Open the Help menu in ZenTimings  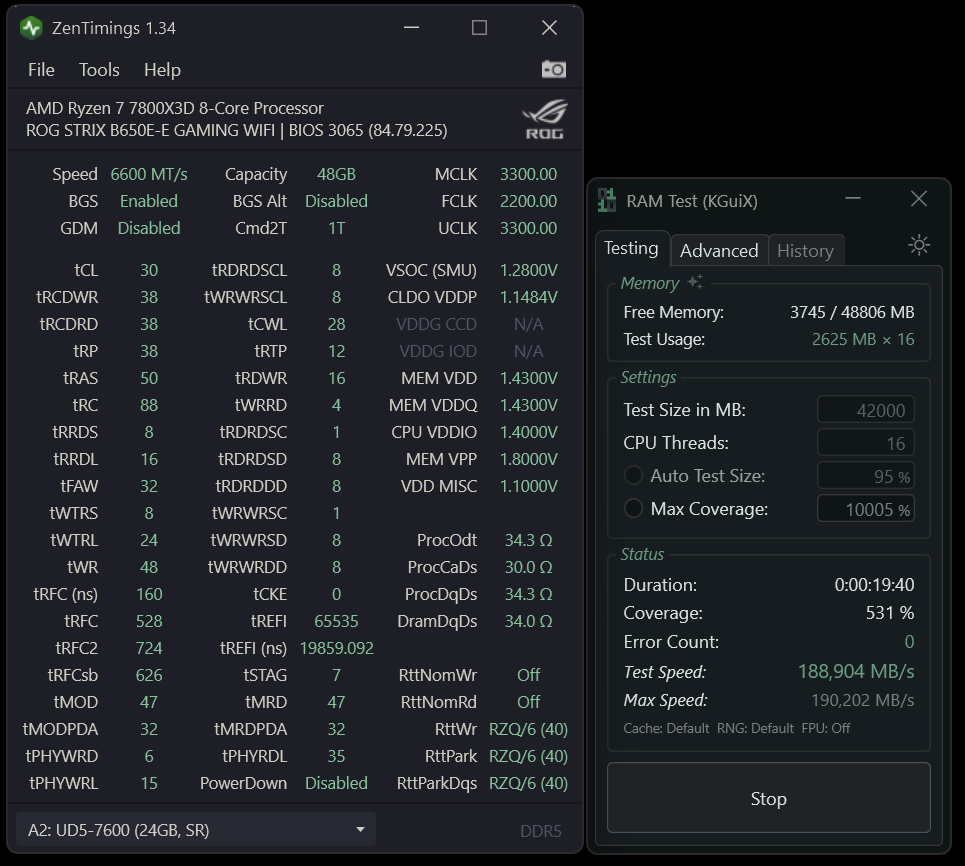coord(162,70)
